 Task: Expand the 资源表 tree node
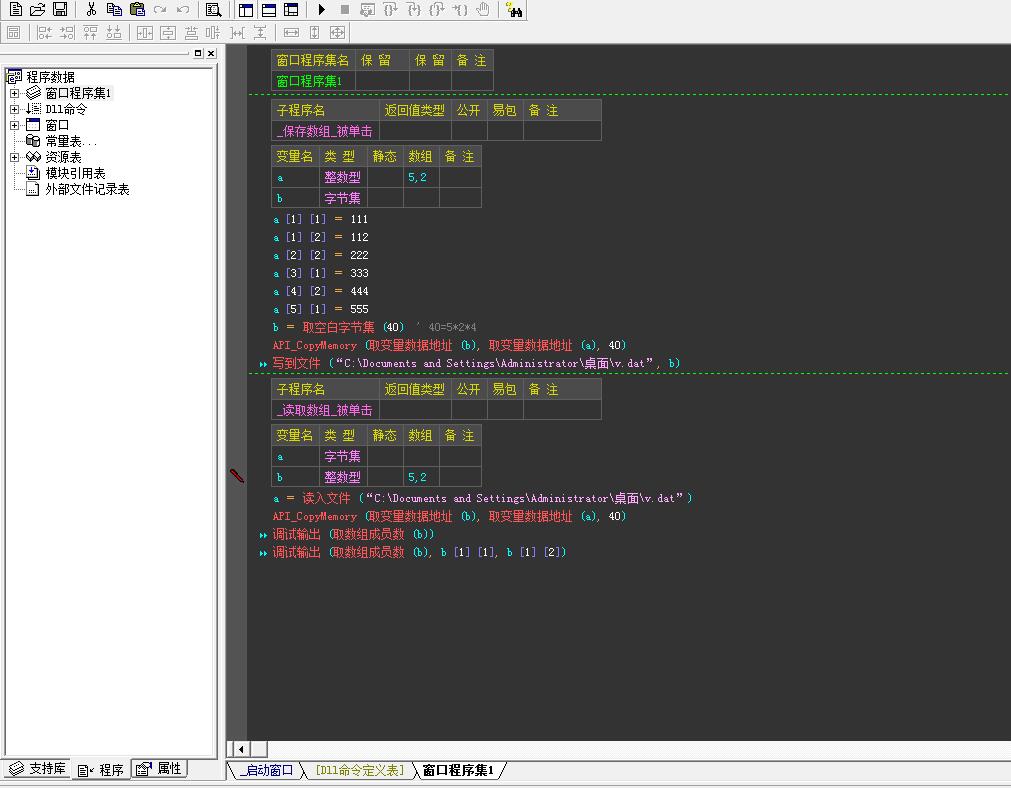pos(14,157)
